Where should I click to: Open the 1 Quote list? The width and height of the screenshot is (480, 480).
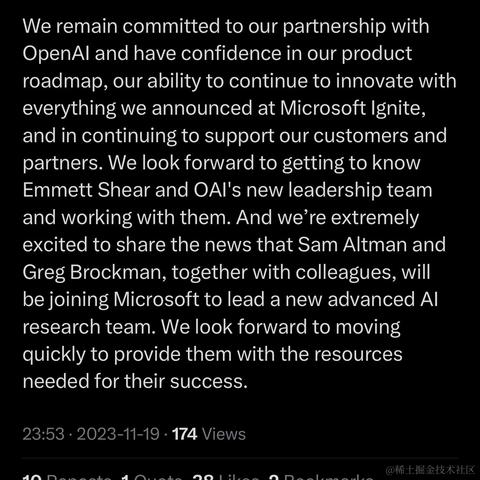(152, 477)
